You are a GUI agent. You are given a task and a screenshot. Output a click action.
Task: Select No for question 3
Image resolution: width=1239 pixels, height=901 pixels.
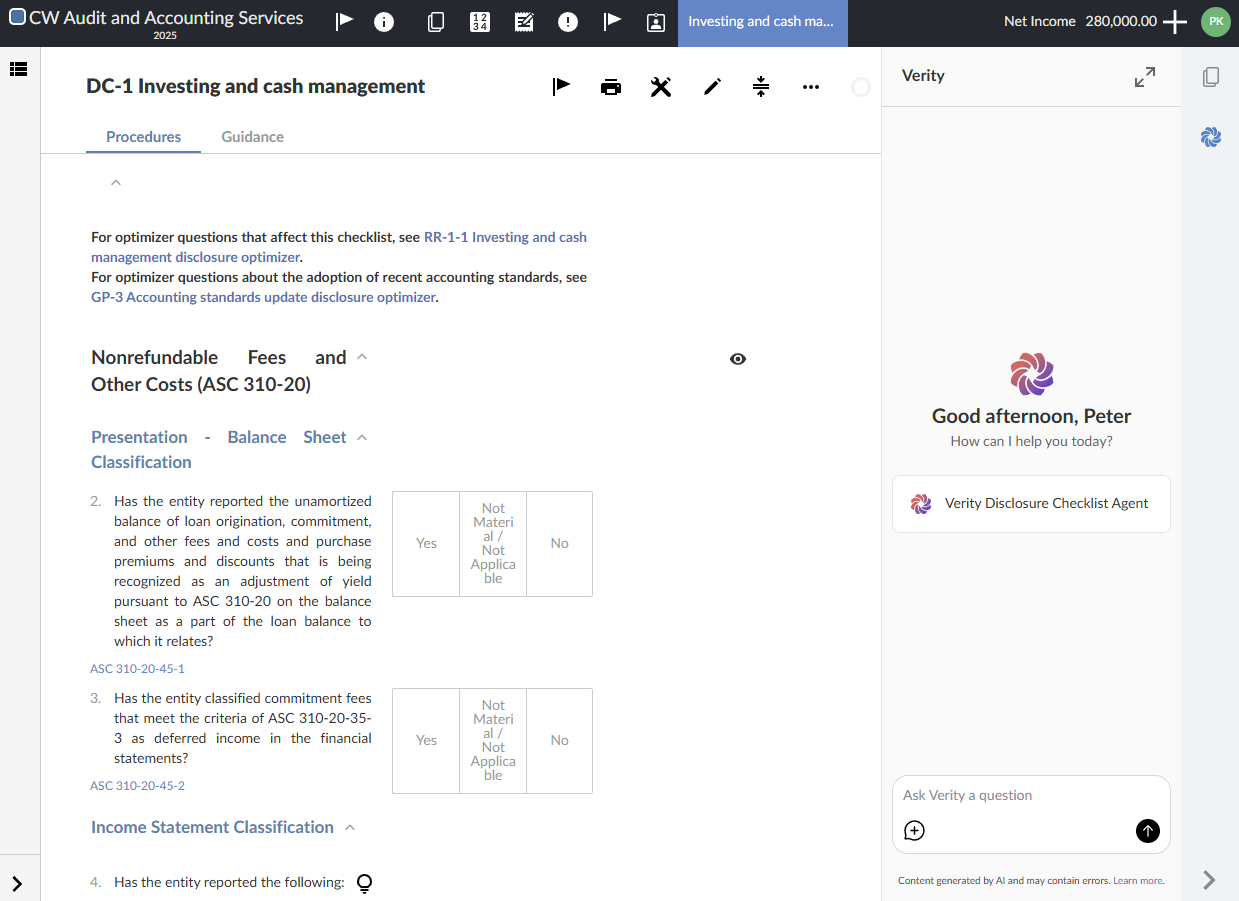pyautogui.click(x=560, y=741)
